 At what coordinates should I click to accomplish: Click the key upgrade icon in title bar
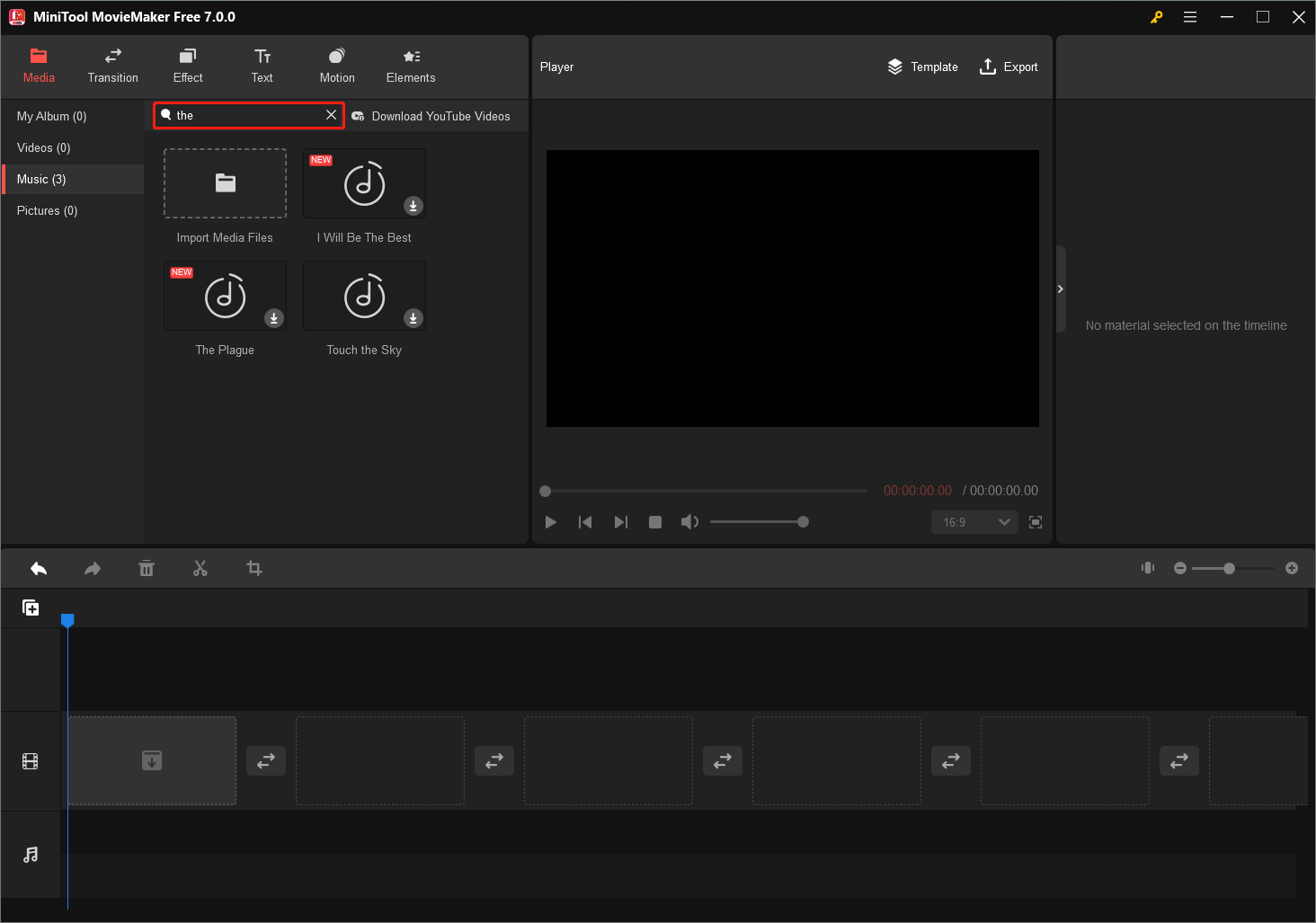[1157, 17]
